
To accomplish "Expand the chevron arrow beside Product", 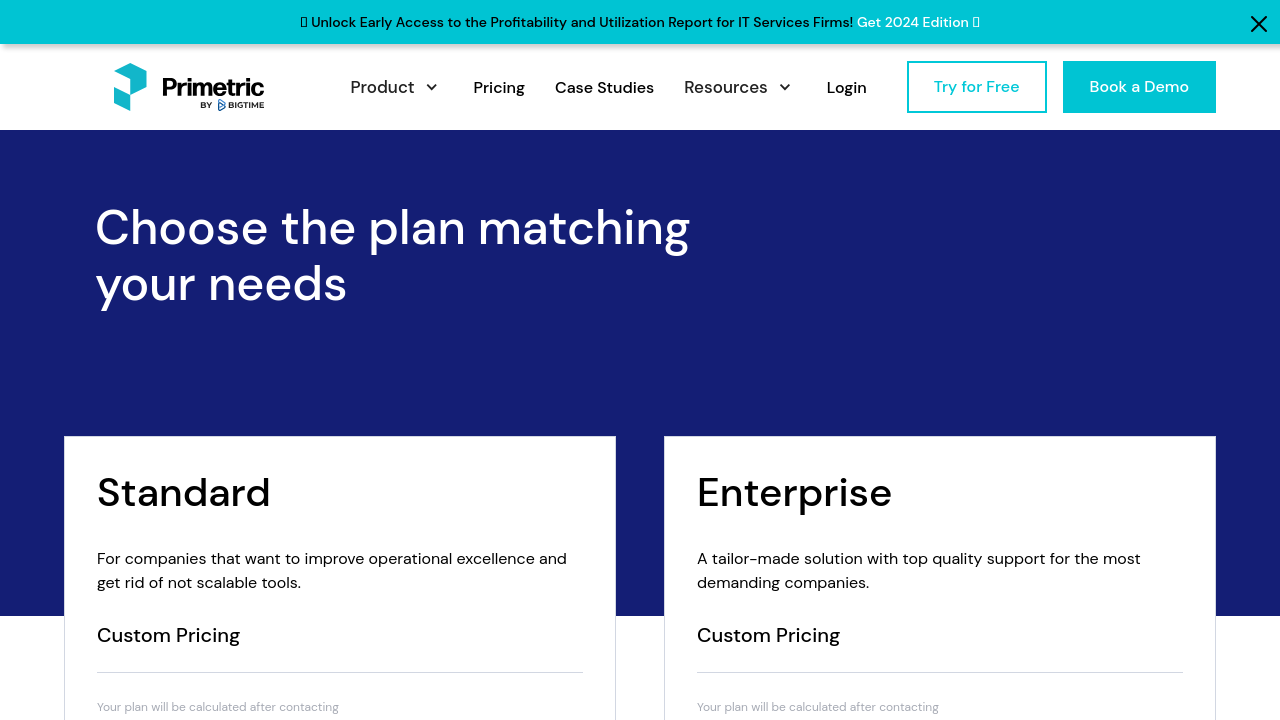I will click(432, 87).
